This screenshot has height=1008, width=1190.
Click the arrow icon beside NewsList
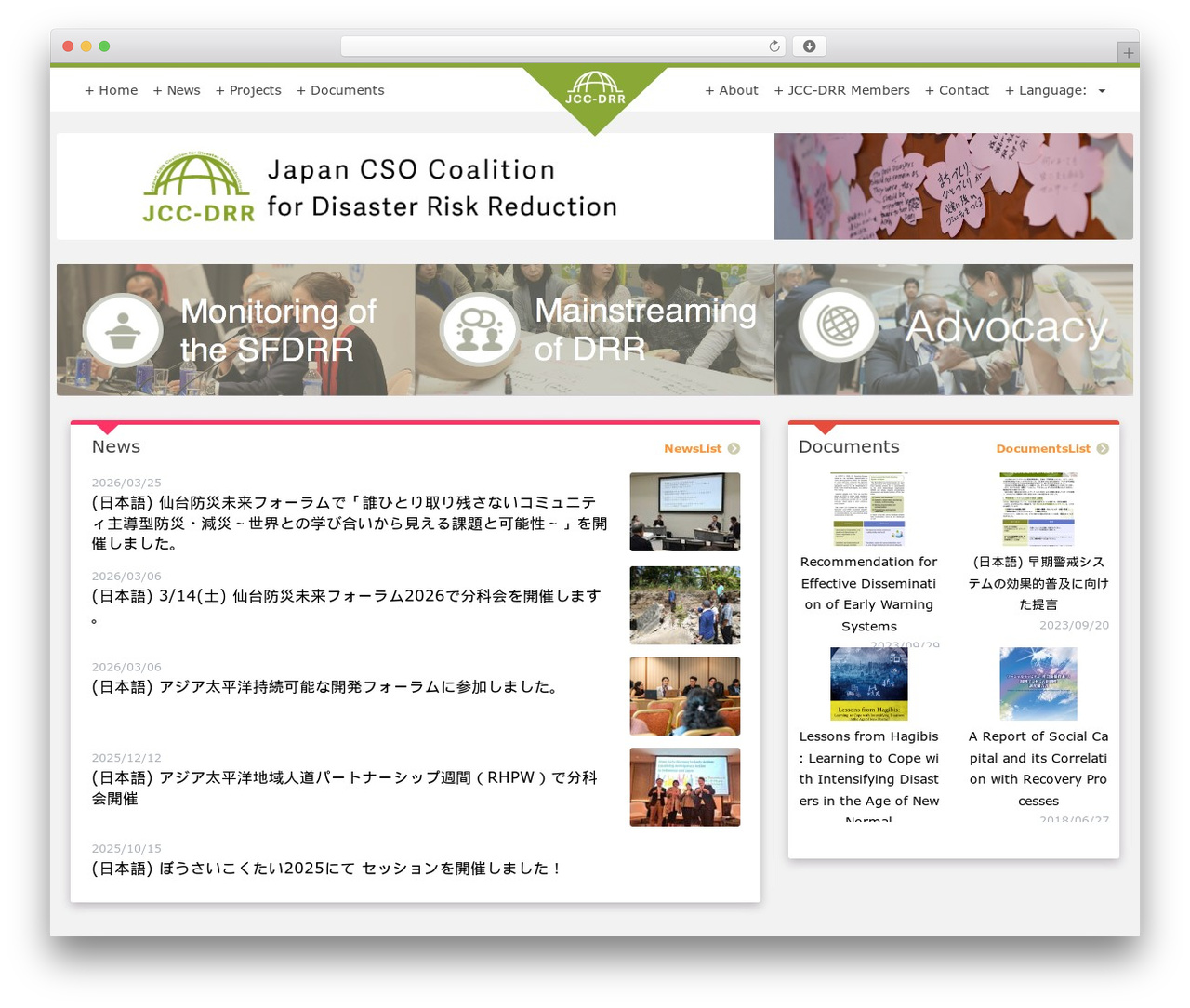pos(734,448)
